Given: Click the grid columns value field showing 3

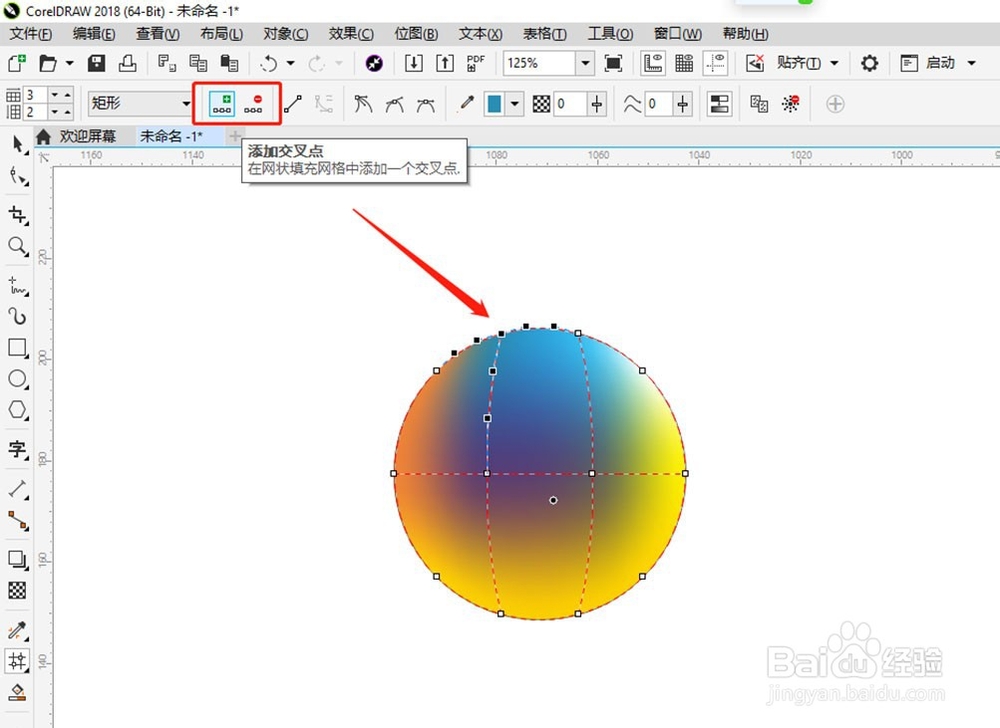Looking at the screenshot, I should tap(35, 95).
